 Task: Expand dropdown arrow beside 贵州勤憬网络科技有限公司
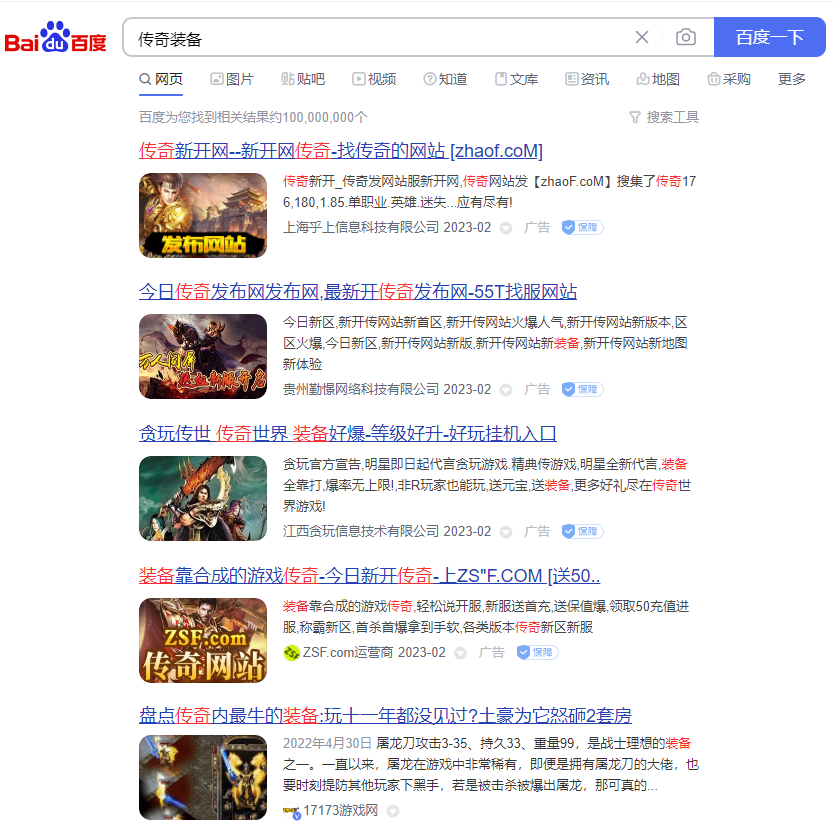pyautogui.click(x=506, y=390)
